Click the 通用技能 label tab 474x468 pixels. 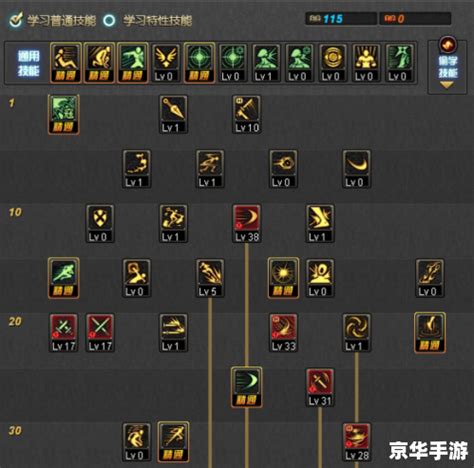point(29,63)
